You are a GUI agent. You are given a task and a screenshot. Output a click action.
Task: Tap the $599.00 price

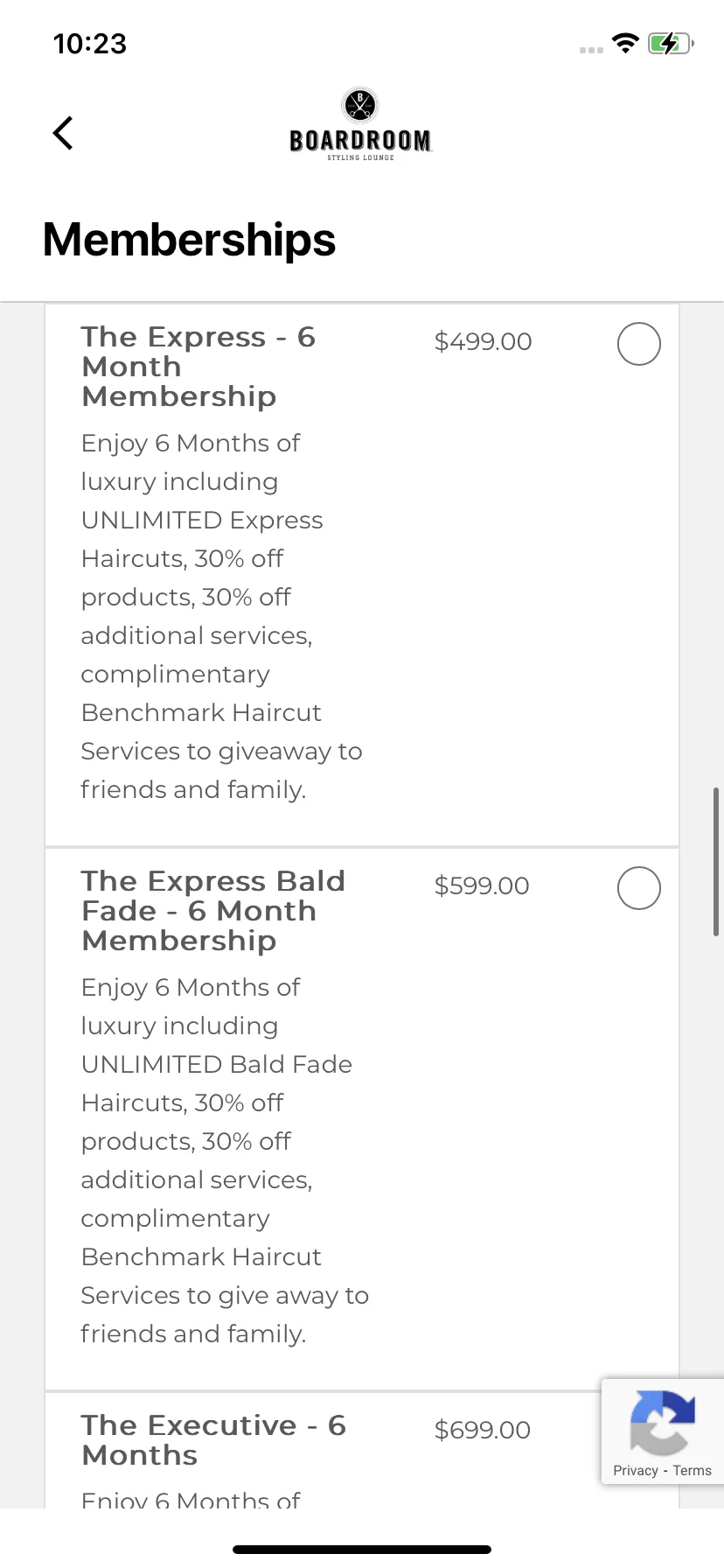pyautogui.click(x=482, y=885)
